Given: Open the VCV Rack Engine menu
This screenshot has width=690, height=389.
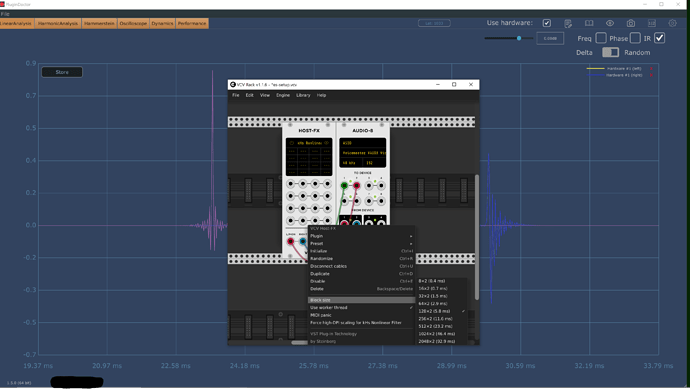Looking at the screenshot, I should [x=283, y=95].
